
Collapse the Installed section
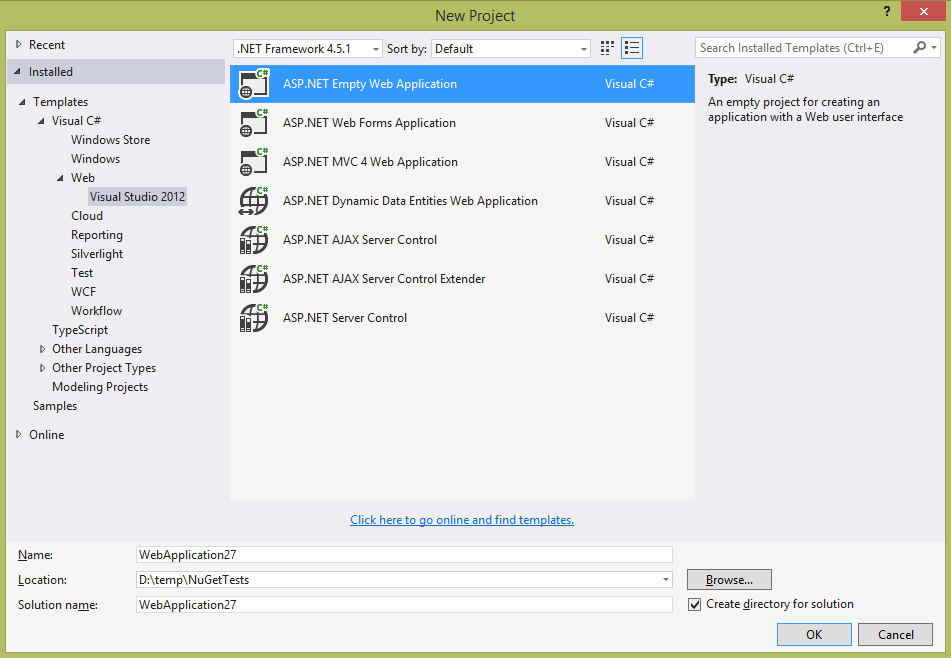click(x=18, y=72)
